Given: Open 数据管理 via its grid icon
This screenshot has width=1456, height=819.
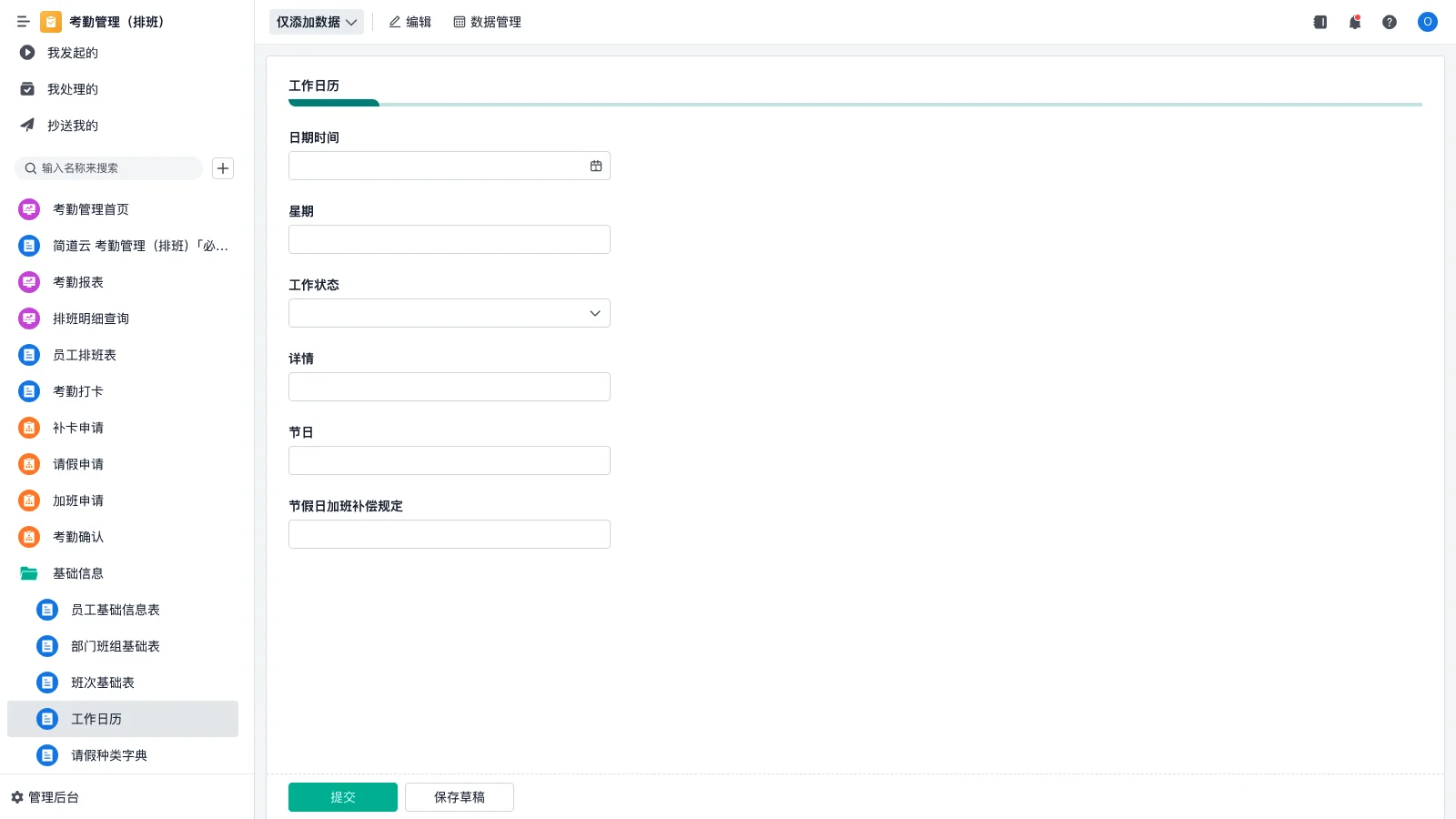Looking at the screenshot, I should tap(459, 22).
